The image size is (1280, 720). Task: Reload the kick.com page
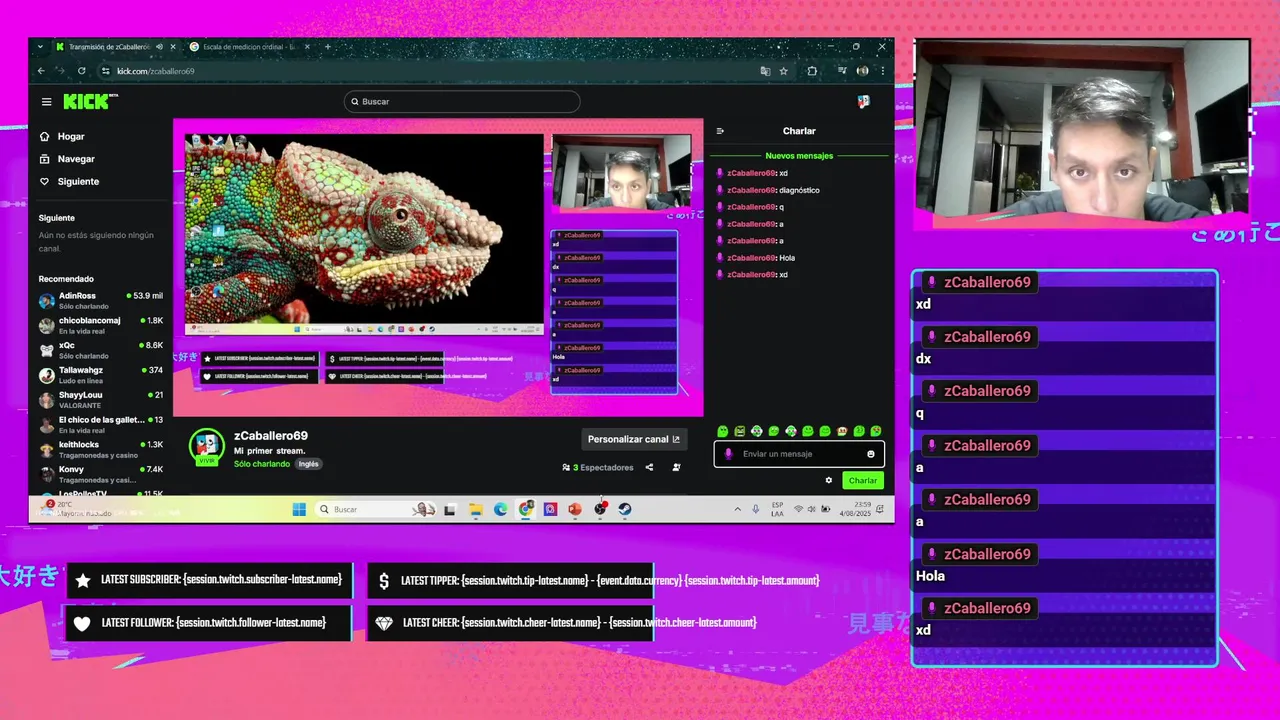(x=81, y=71)
